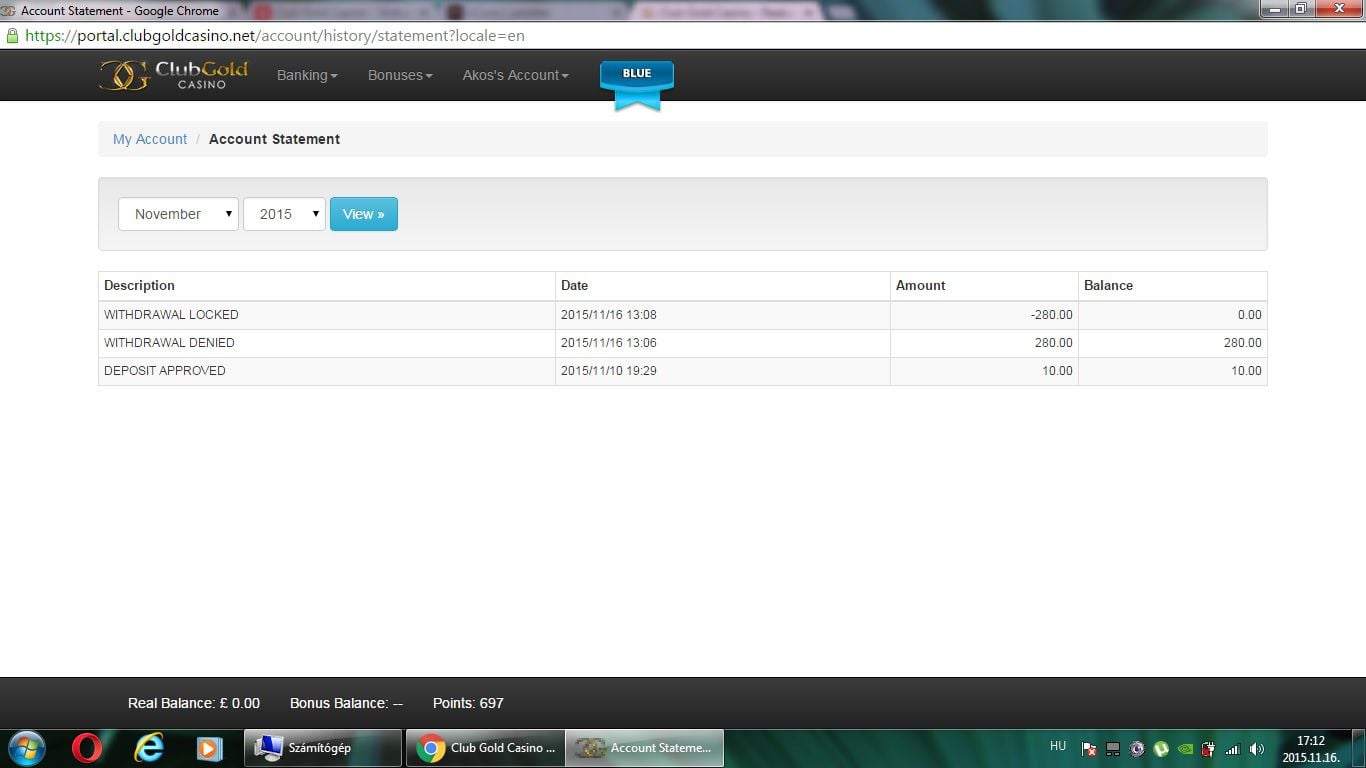The height and width of the screenshot is (768, 1366).
Task: Click the My Account breadcrumb link
Action: [x=150, y=139]
